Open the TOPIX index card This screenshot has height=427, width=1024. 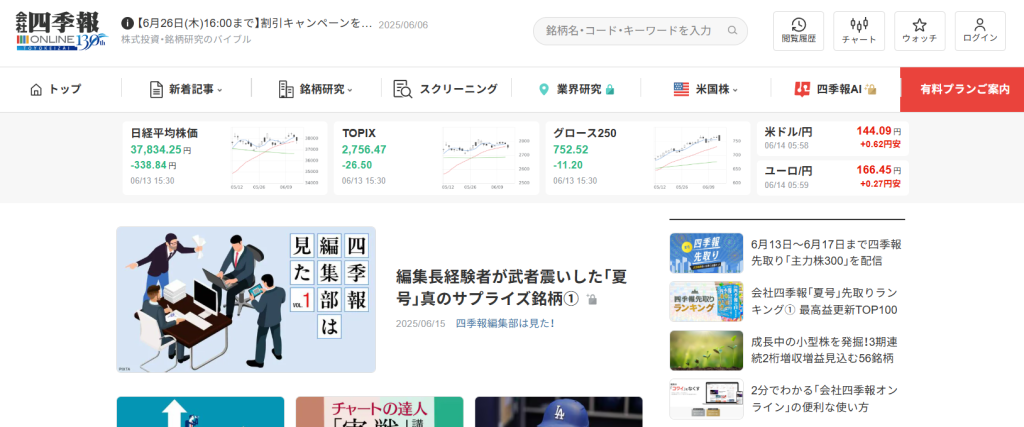coord(436,158)
